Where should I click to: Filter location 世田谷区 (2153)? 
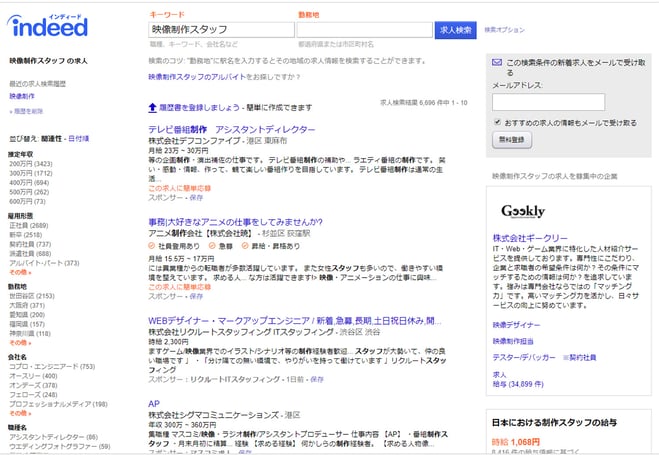32,296
